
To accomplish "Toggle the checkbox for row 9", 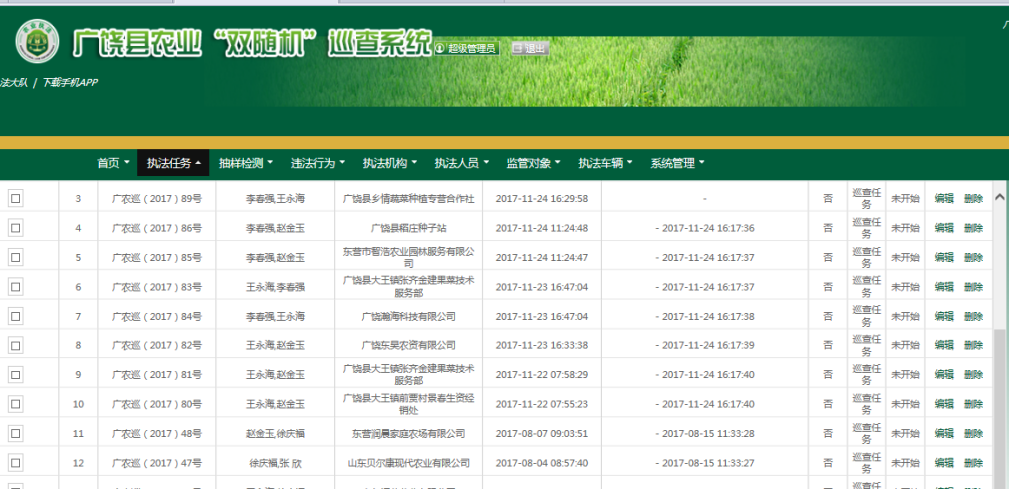I will coord(15,374).
